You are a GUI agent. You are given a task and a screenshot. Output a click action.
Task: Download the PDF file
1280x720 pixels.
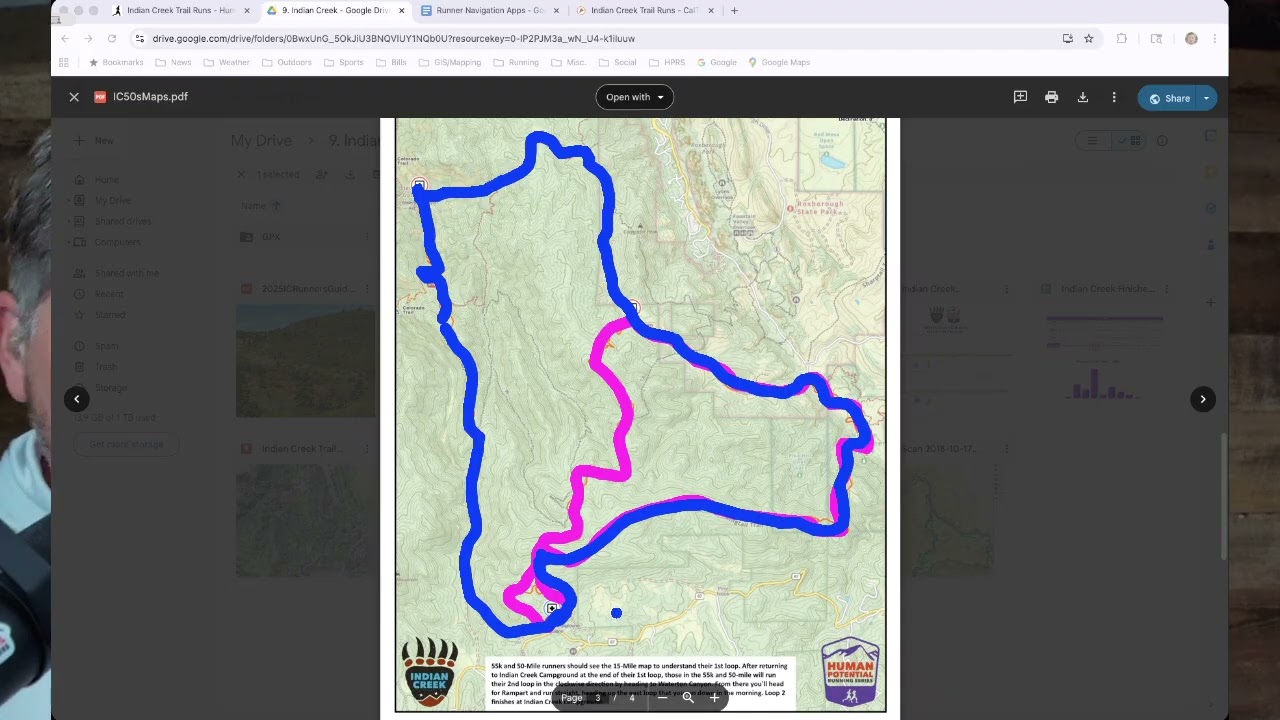pos(1082,97)
